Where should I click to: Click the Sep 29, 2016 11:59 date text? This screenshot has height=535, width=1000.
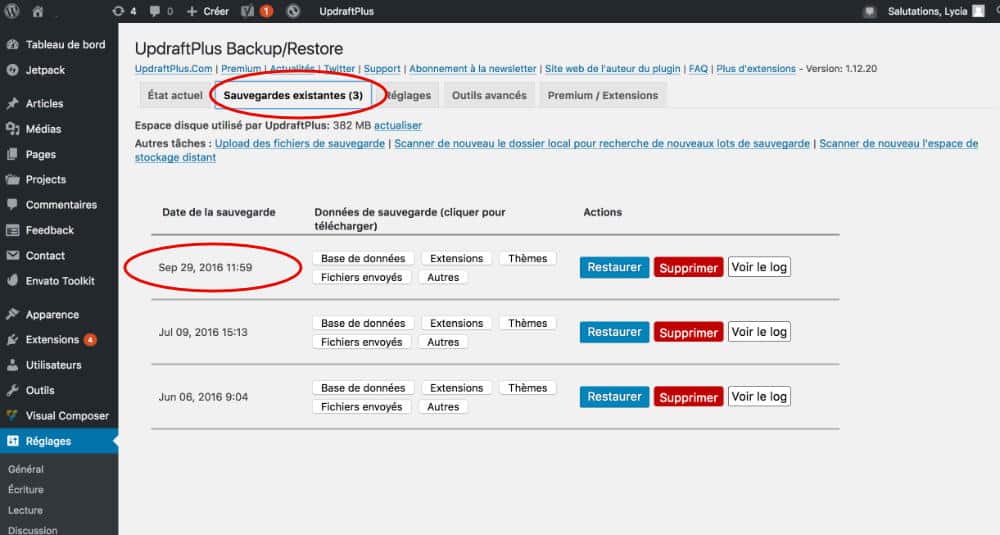(x=205, y=267)
